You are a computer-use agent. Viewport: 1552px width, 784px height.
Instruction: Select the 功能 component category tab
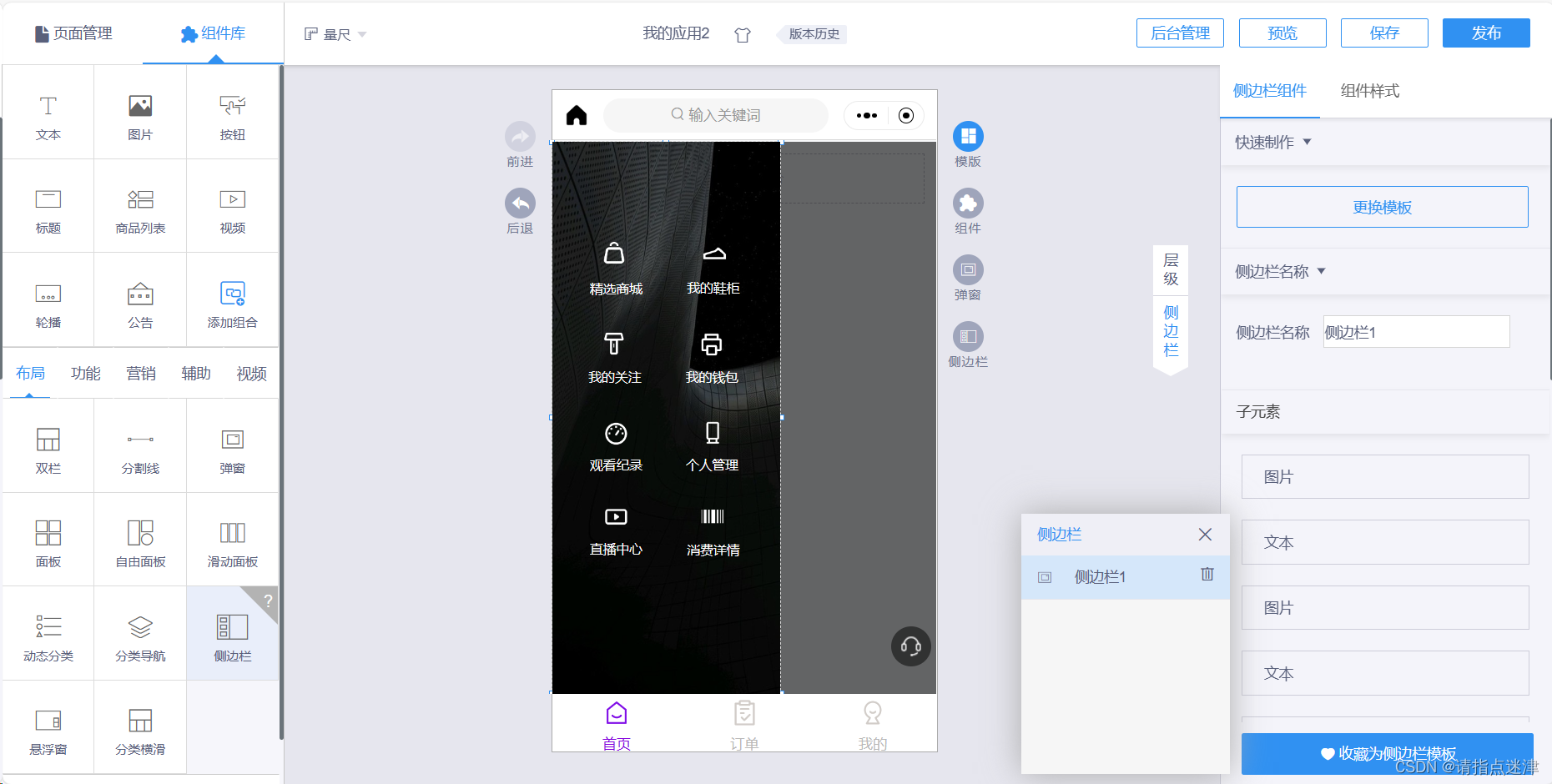[x=85, y=373]
